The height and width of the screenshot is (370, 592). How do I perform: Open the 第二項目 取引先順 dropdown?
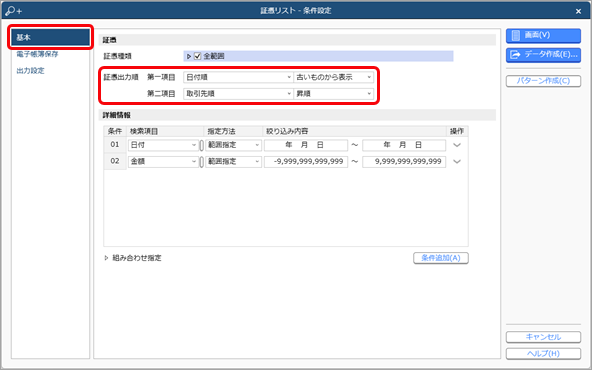pos(238,94)
